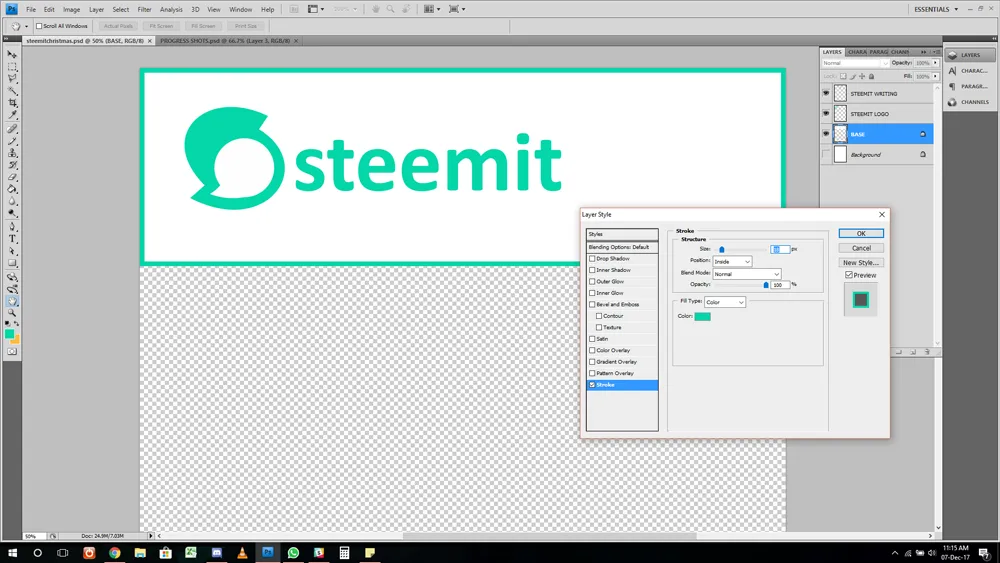The width and height of the screenshot is (1000, 563).
Task: Select the Dodge tool
Action: click(x=12, y=214)
